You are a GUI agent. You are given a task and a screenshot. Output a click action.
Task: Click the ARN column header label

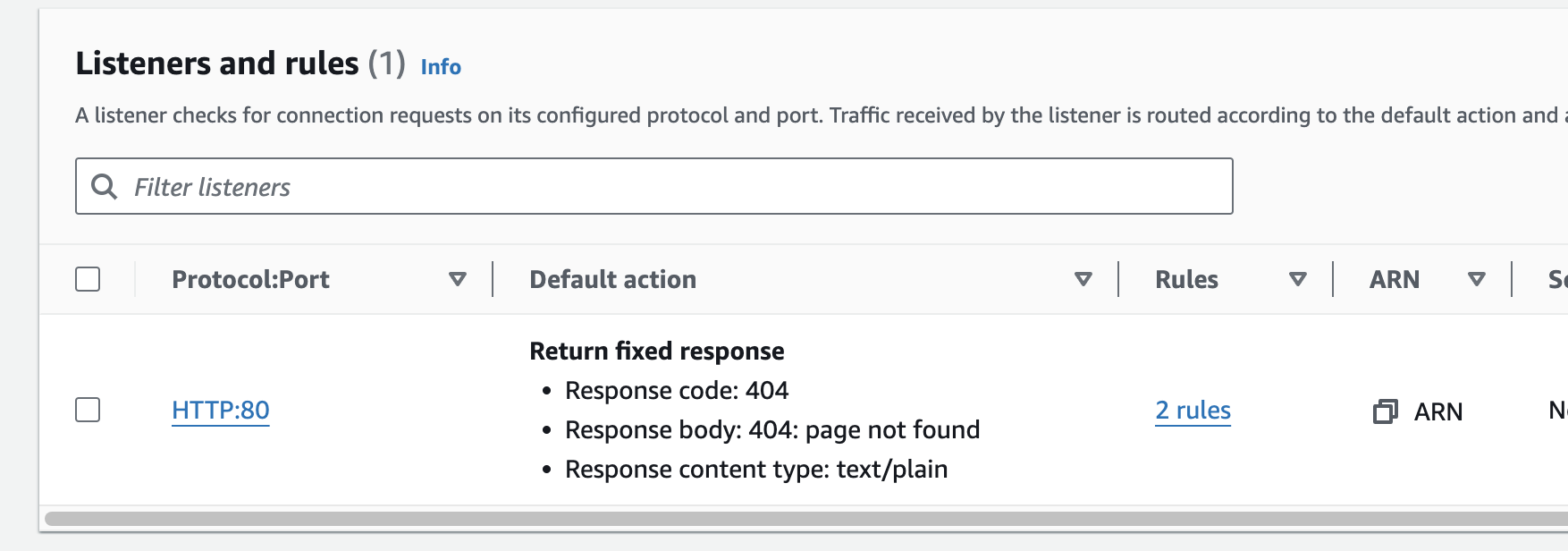click(1394, 280)
